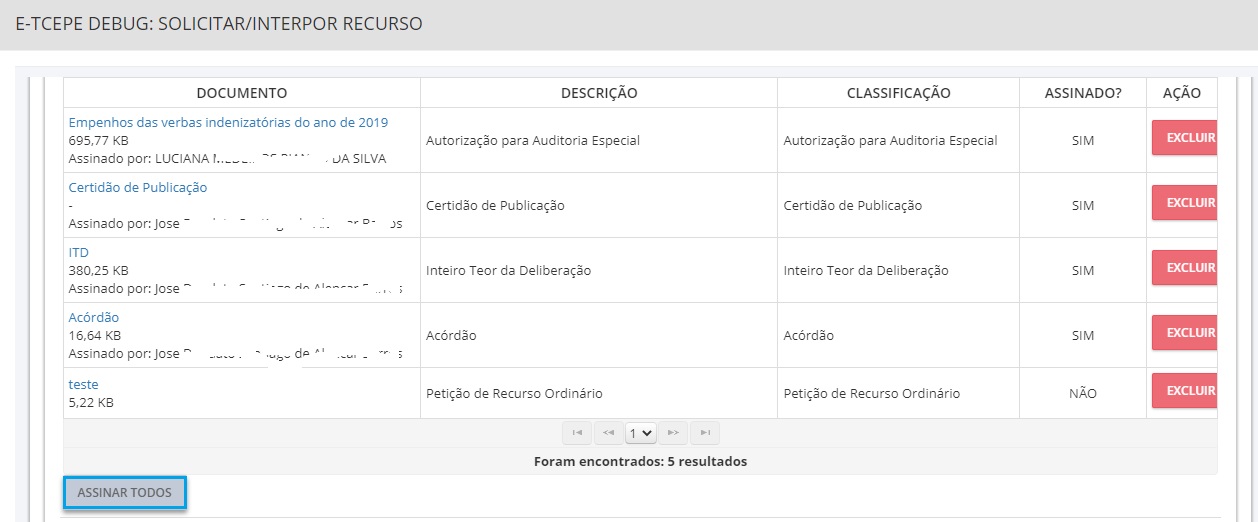The image size is (1258, 522).
Task: Click the CLASSIFICAÇÃO column header
Action: [x=898, y=93]
